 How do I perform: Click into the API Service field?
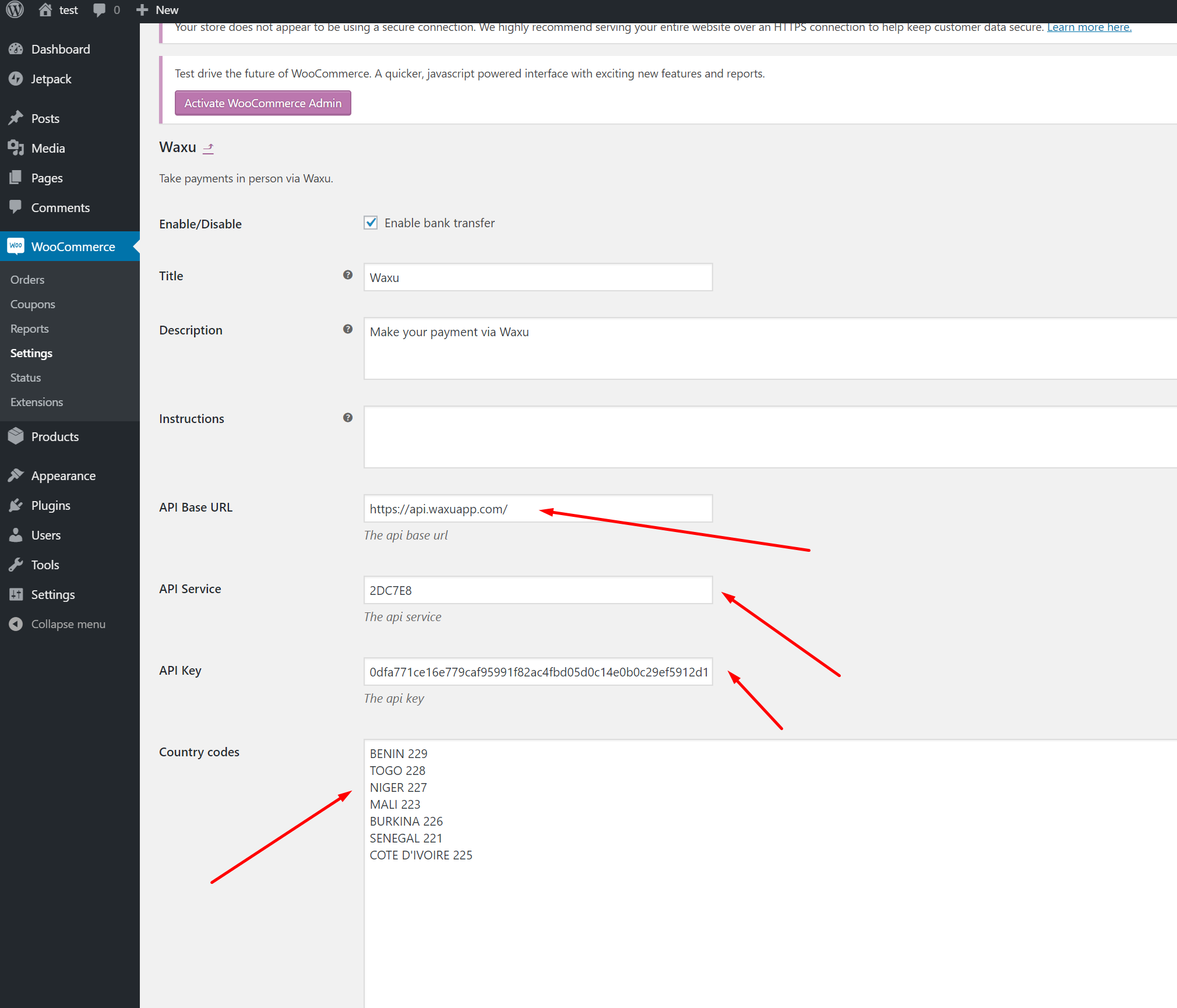(538, 590)
